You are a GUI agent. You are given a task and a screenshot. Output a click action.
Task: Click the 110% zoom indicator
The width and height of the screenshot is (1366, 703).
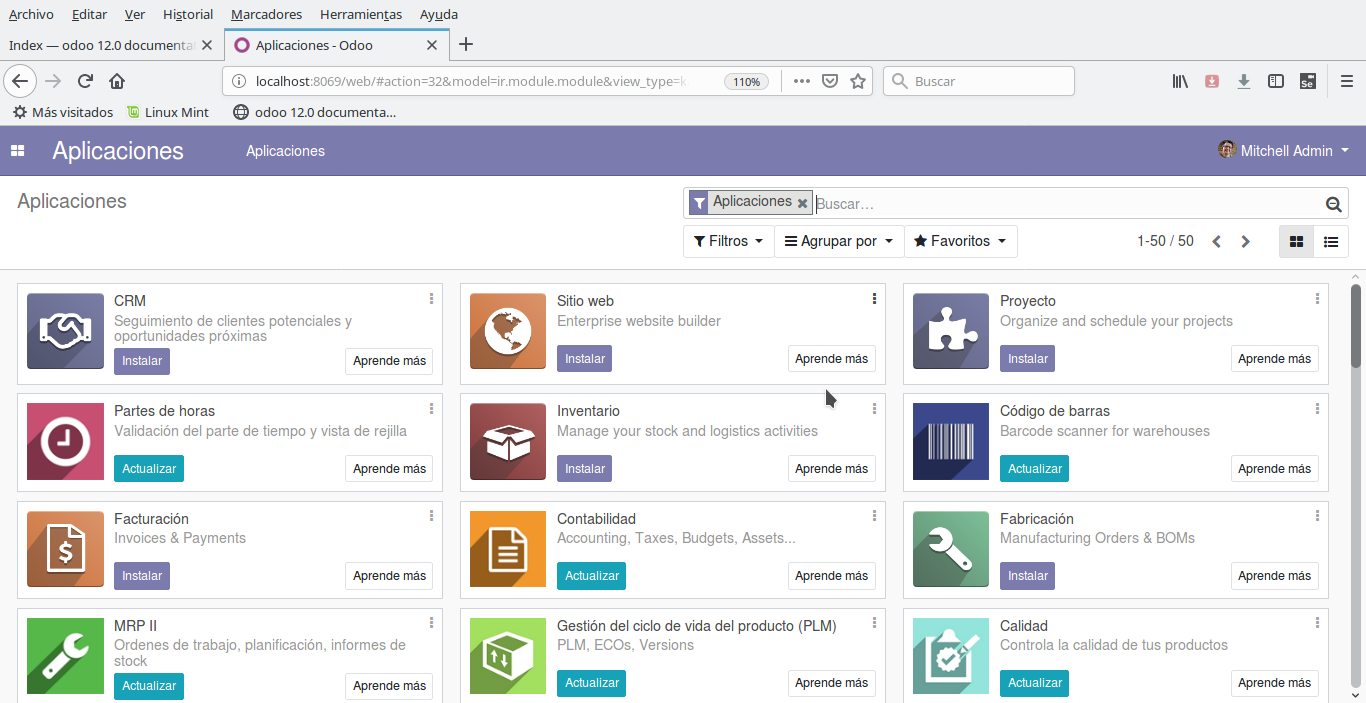coord(746,81)
